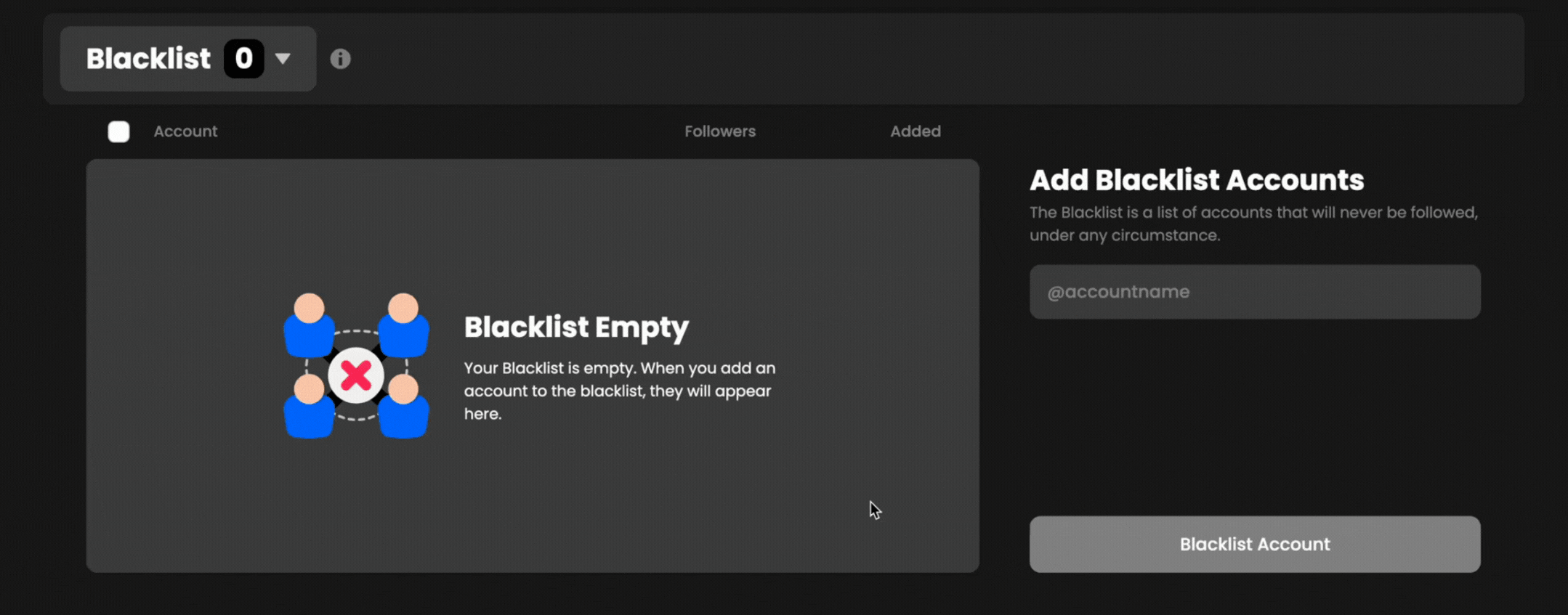Viewport: 1568px width, 615px height.
Task: Sort by the Added column header
Action: point(916,131)
